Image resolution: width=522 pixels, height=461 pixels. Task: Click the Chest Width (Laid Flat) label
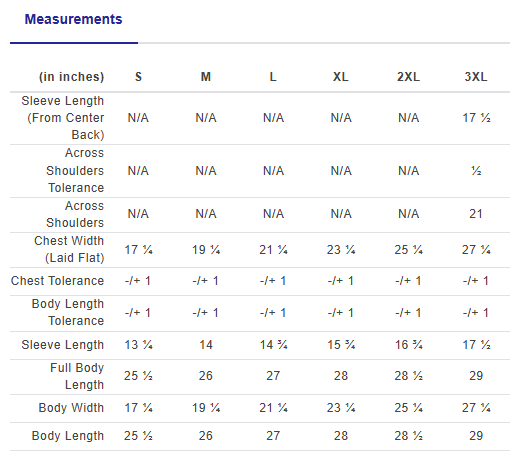pyautogui.click(x=69, y=249)
